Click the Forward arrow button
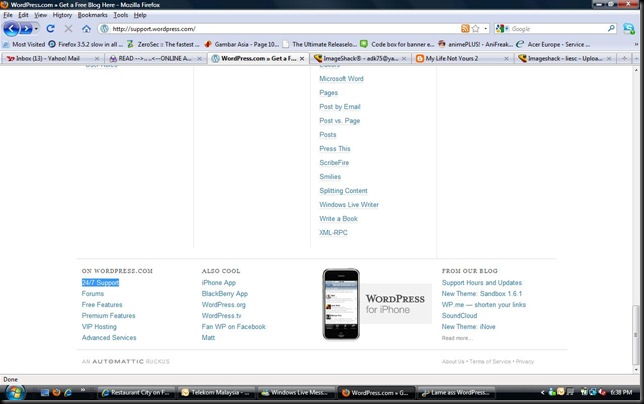Viewport: 644px width, 404px height. point(25,29)
